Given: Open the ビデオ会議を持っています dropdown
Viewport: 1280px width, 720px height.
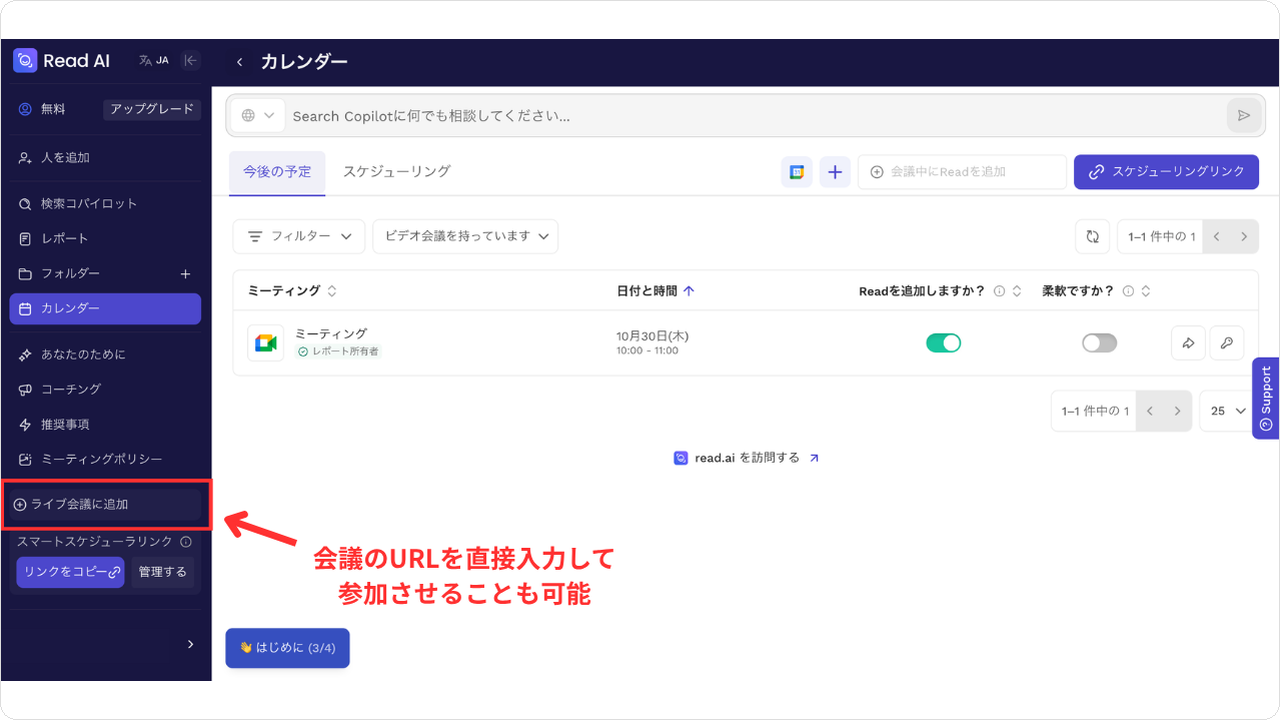Looking at the screenshot, I should (x=466, y=237).
